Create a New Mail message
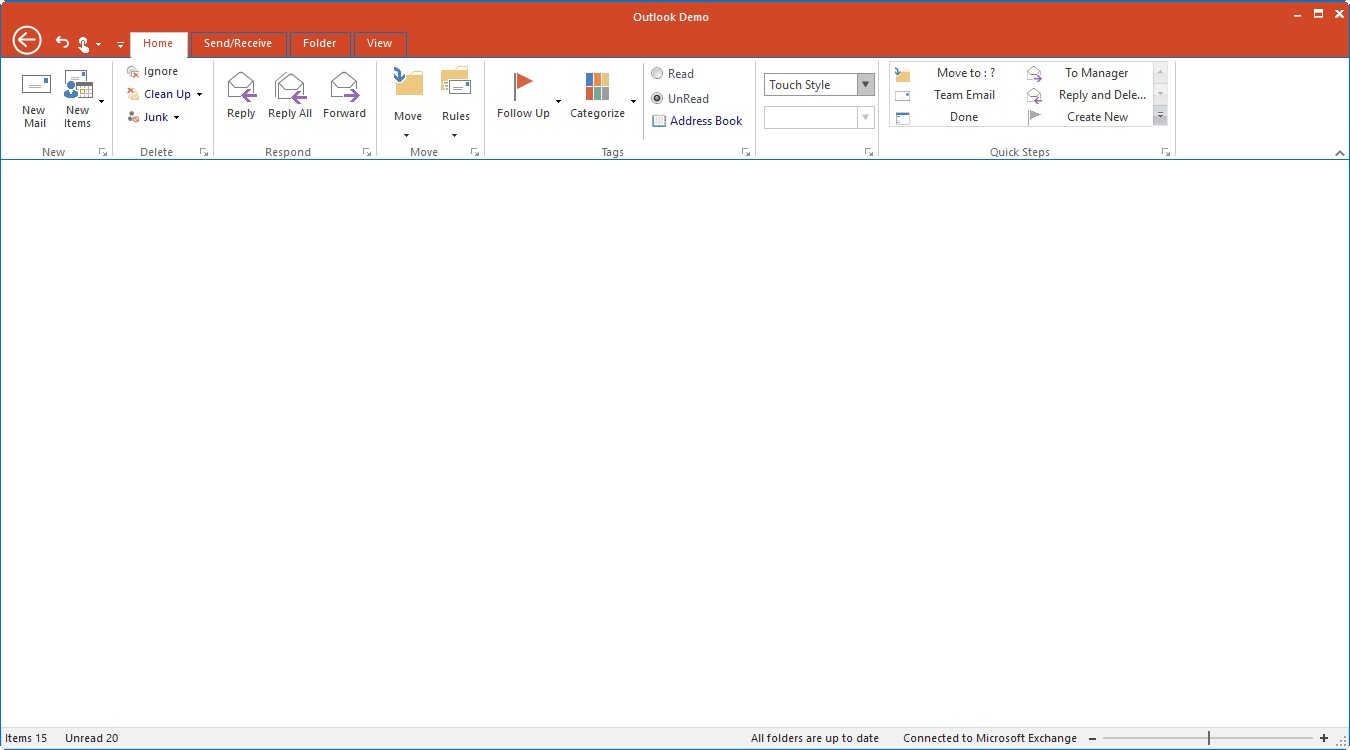The height and width of the screenshot is (750, 1350). 35,100
